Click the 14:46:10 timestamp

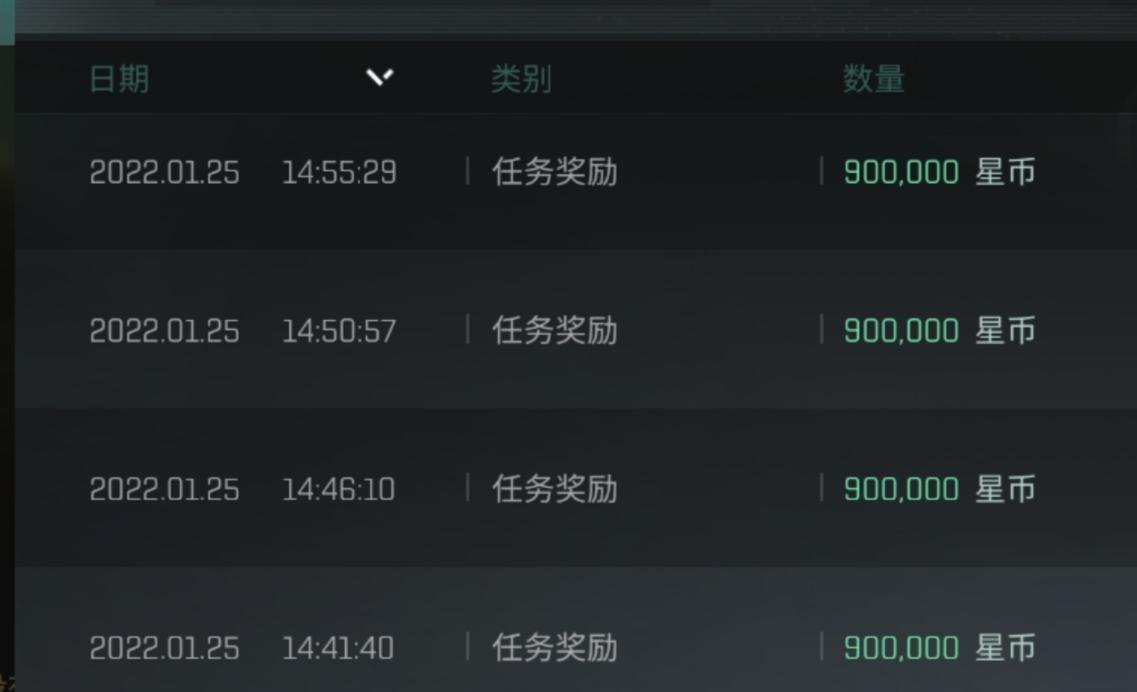339,489
